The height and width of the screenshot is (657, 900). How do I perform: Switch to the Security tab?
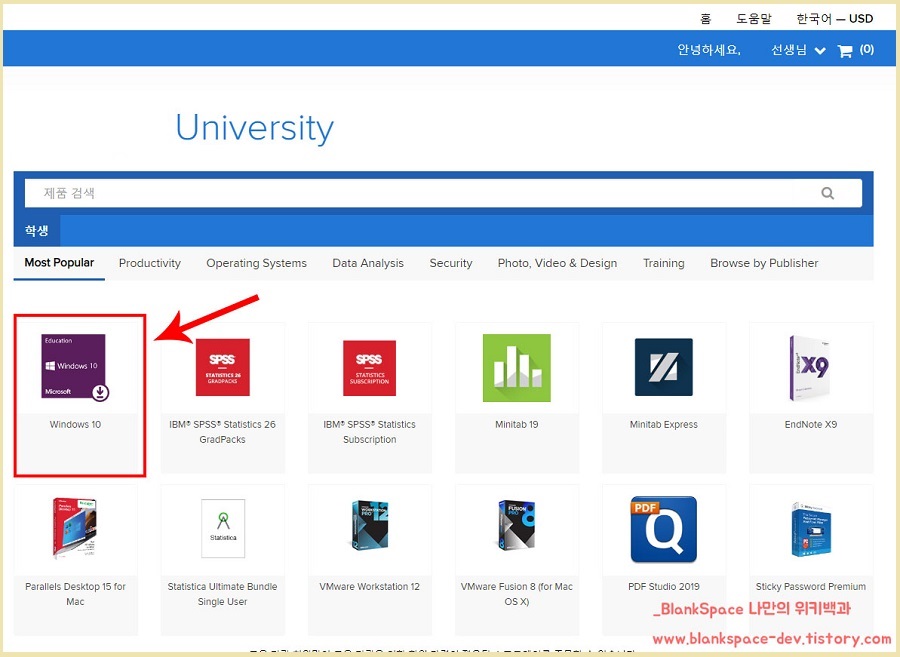(451, 263)
